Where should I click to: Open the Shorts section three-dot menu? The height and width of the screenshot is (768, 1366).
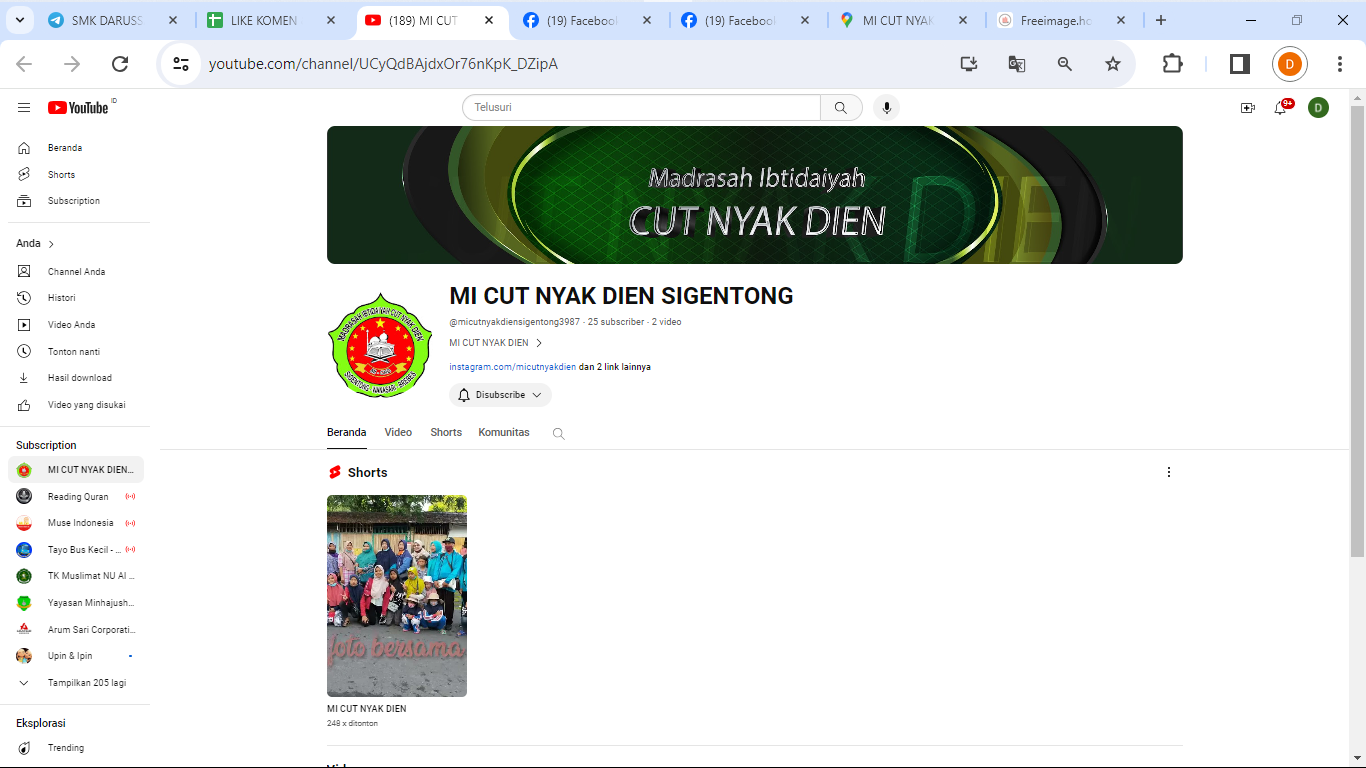(1168, 472)
